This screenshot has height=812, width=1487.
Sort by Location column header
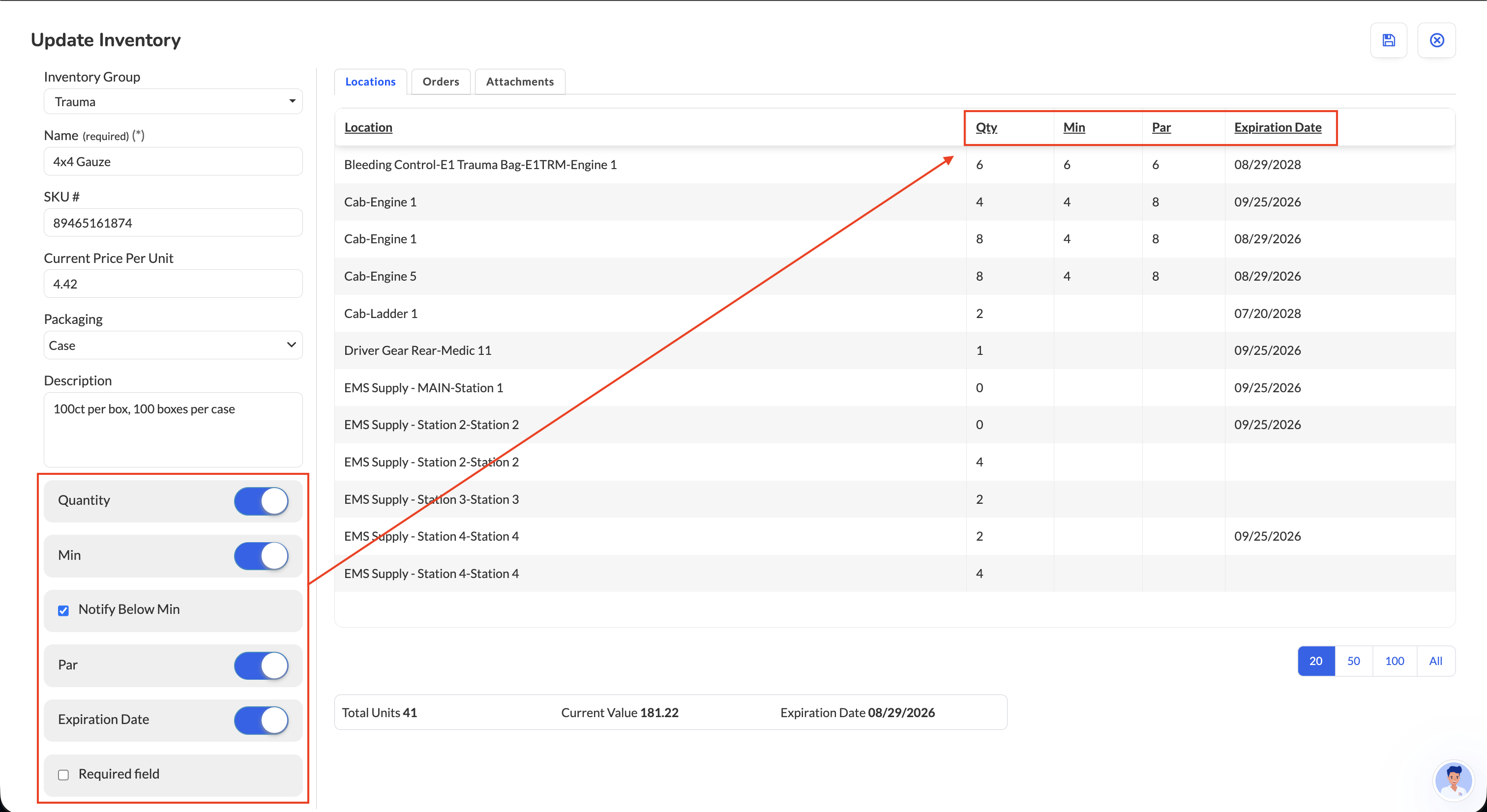(368, 127)
